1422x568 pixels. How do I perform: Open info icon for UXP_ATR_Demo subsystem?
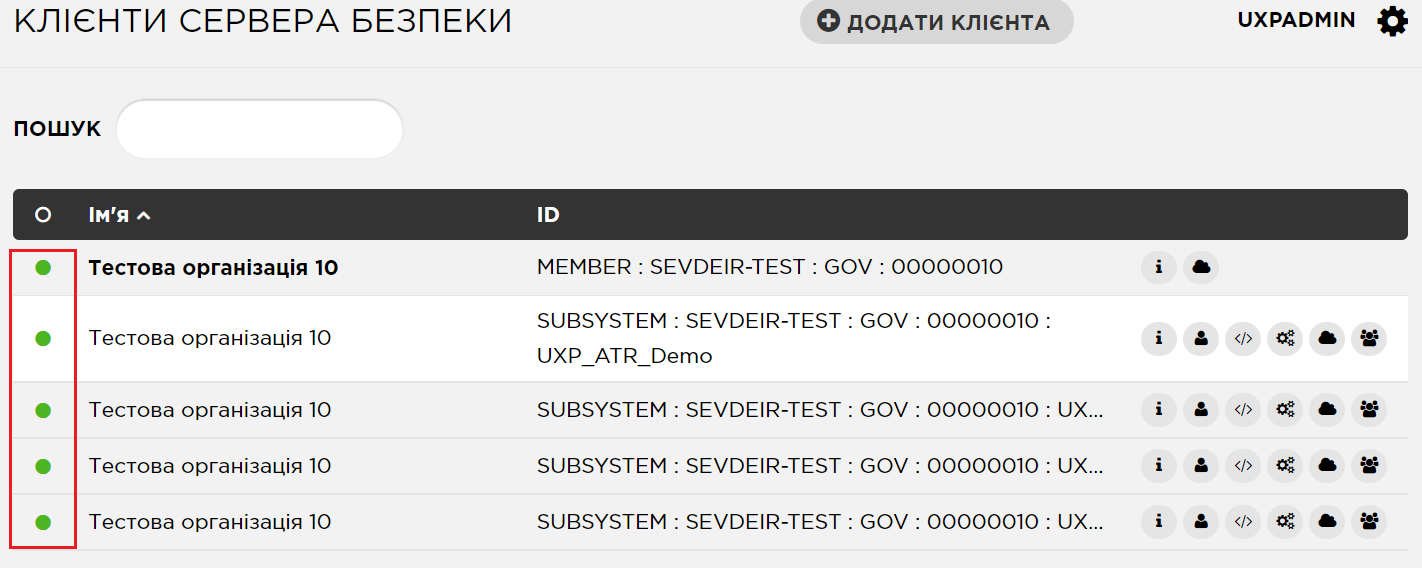pyautogui.click(x=1159, y=338)
